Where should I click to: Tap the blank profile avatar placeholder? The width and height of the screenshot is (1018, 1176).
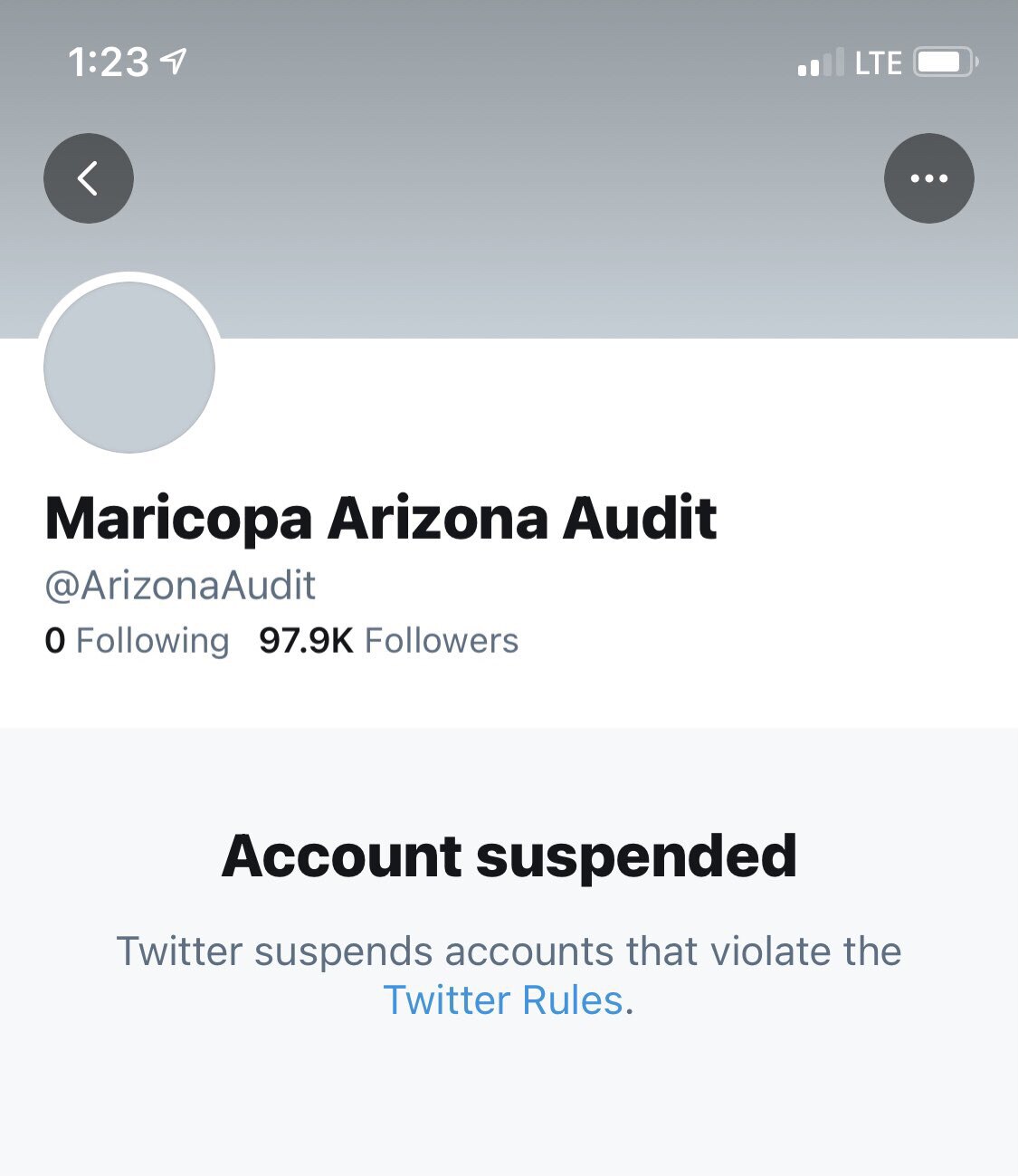coord(128,366)
